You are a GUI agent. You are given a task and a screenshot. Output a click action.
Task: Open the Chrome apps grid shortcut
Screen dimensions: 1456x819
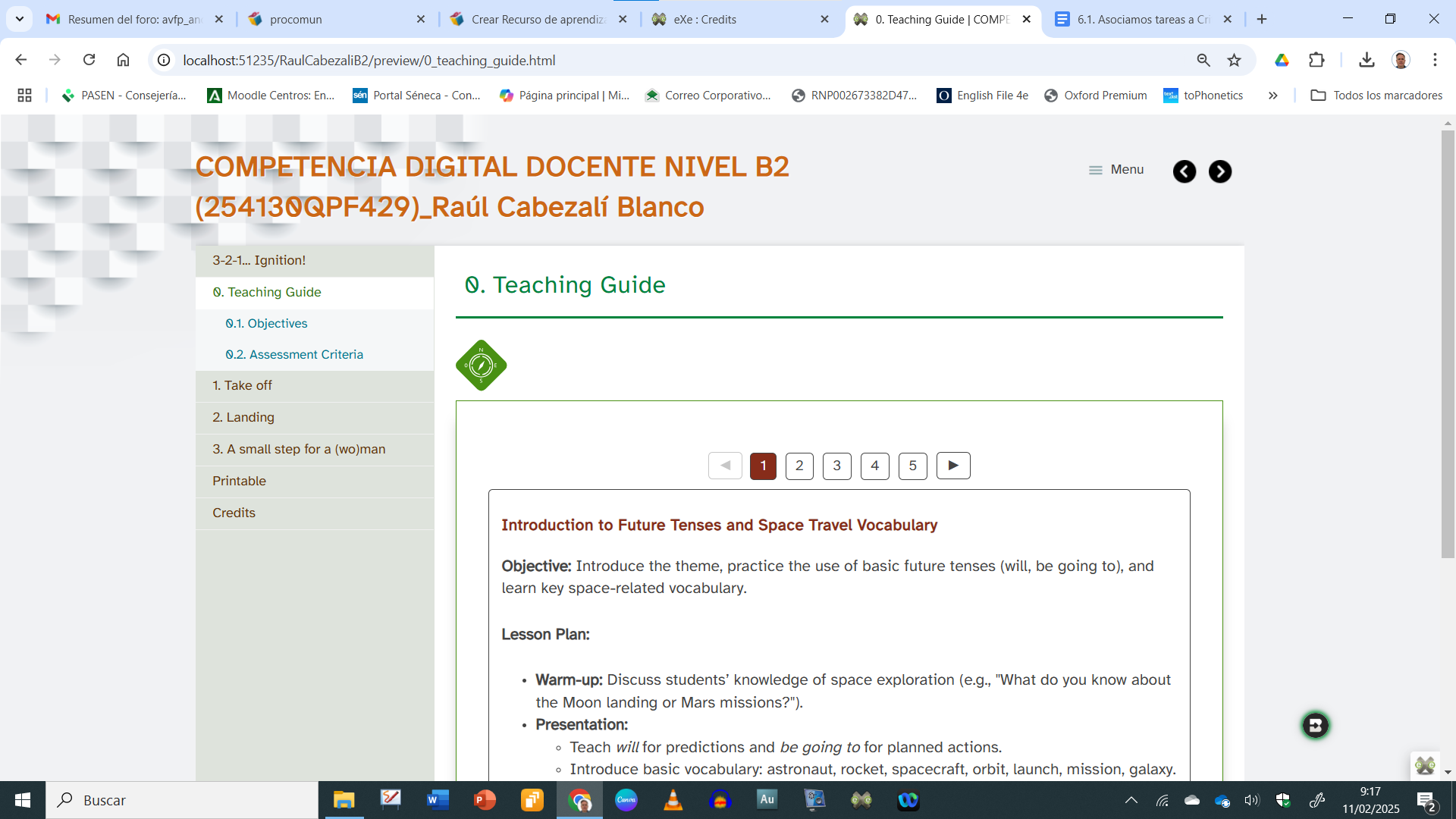tap(24, 95)
